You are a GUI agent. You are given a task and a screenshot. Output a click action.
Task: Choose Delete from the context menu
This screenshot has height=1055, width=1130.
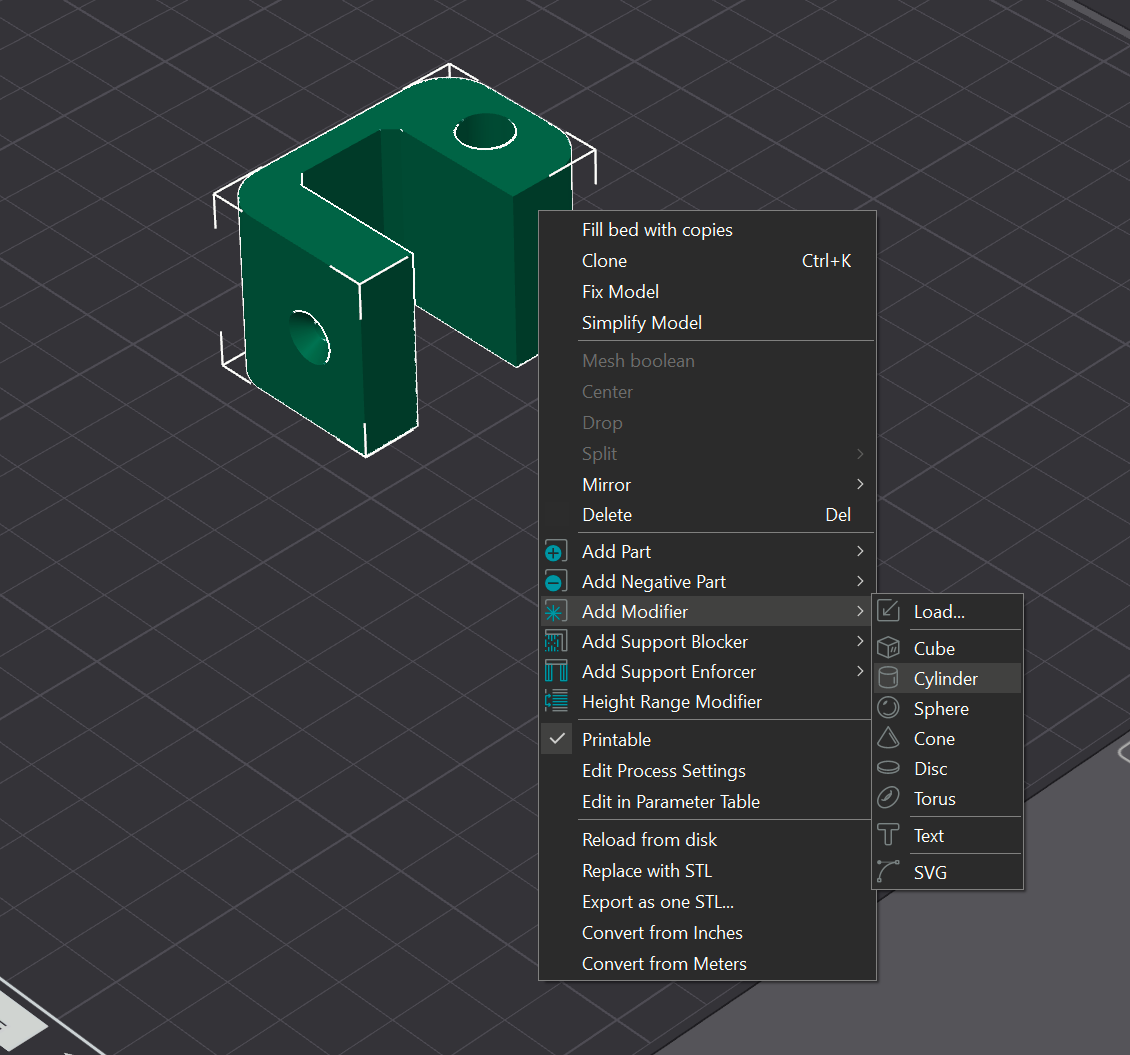pos(708,515)
